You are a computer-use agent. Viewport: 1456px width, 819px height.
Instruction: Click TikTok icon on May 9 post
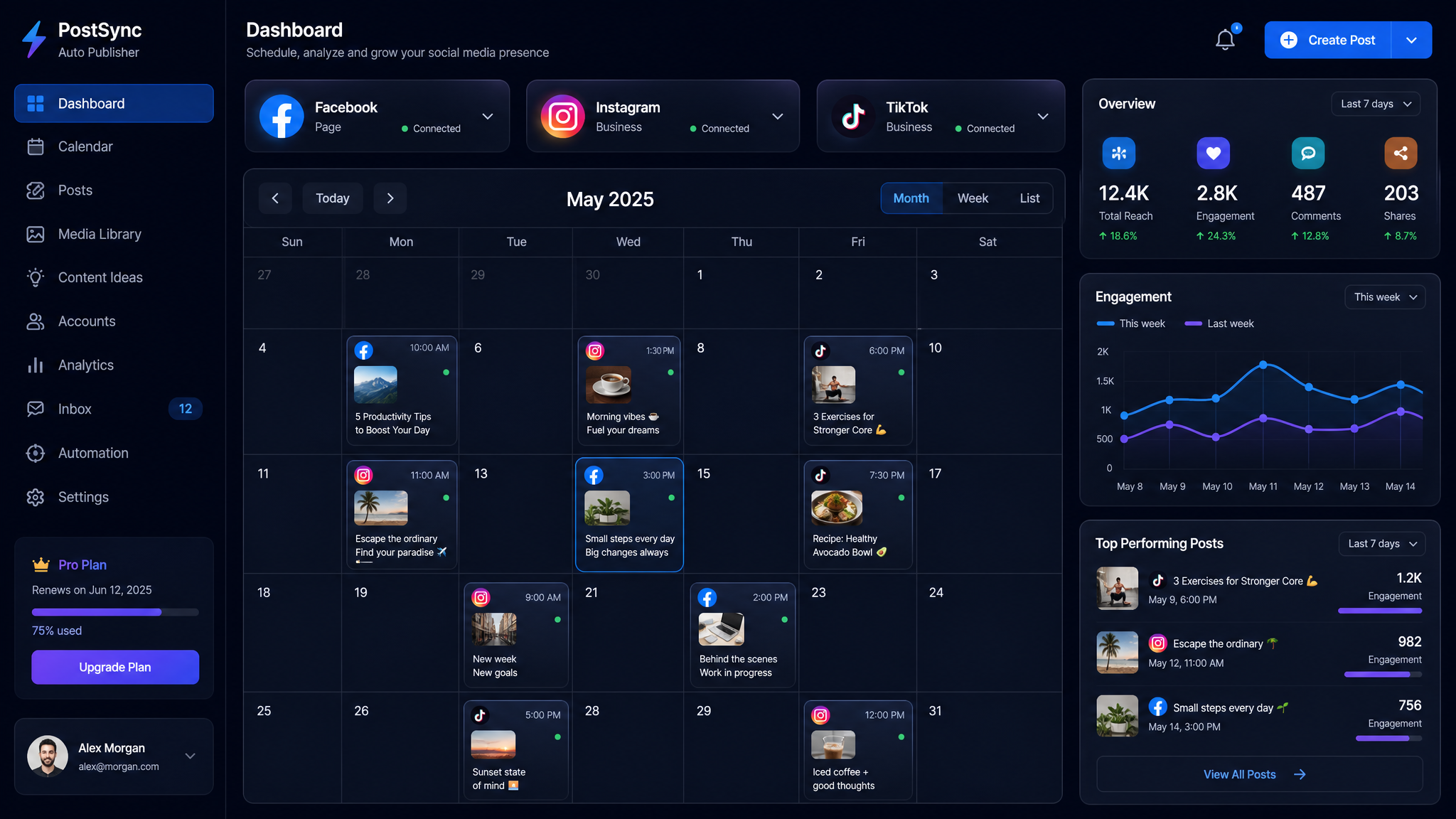(820, 350)
